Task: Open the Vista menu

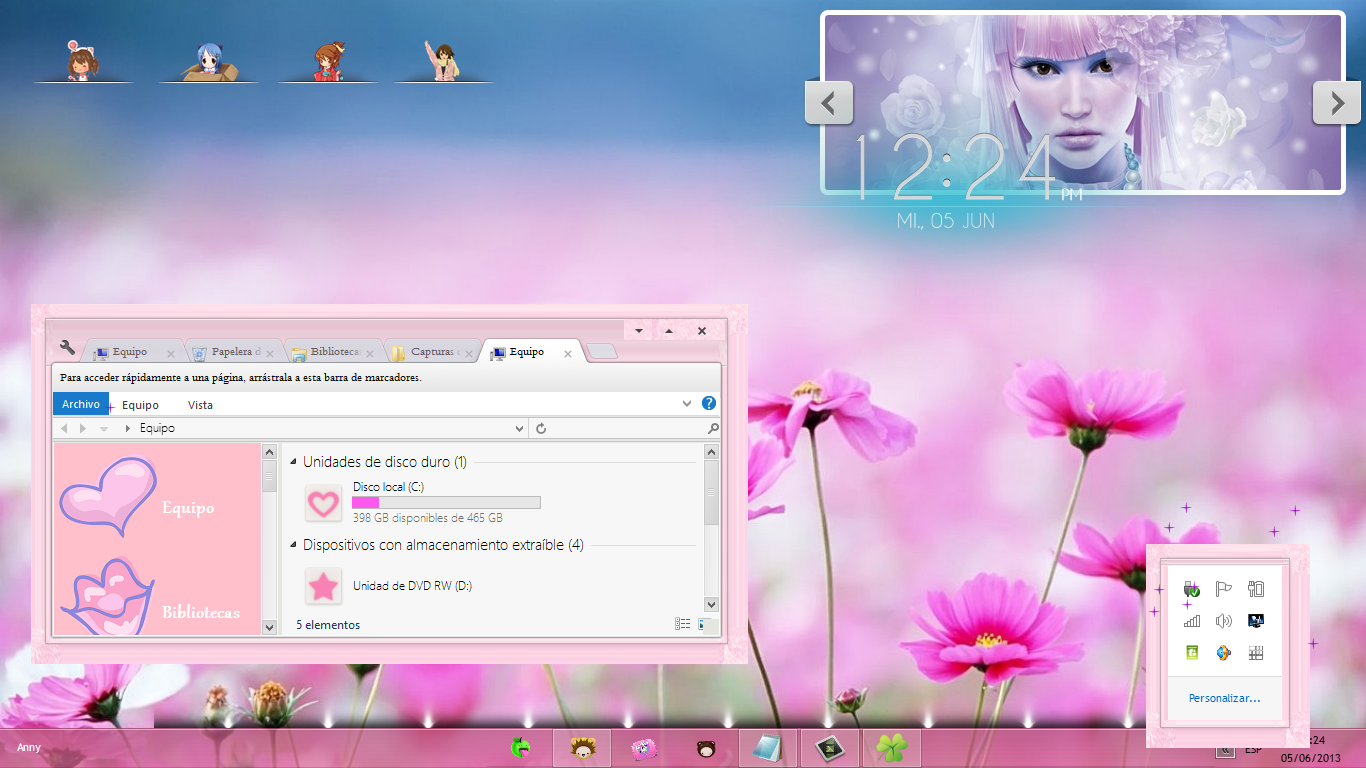Action: pyautogui.click(x=200, y=404)
